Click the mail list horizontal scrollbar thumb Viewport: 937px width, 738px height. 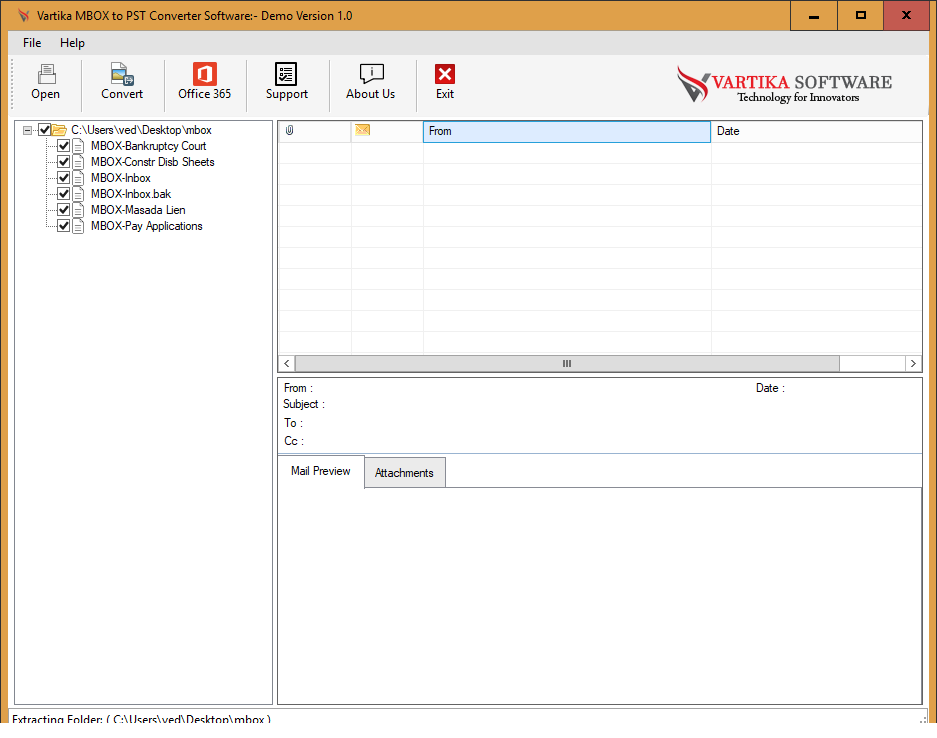tap(567, 363)
